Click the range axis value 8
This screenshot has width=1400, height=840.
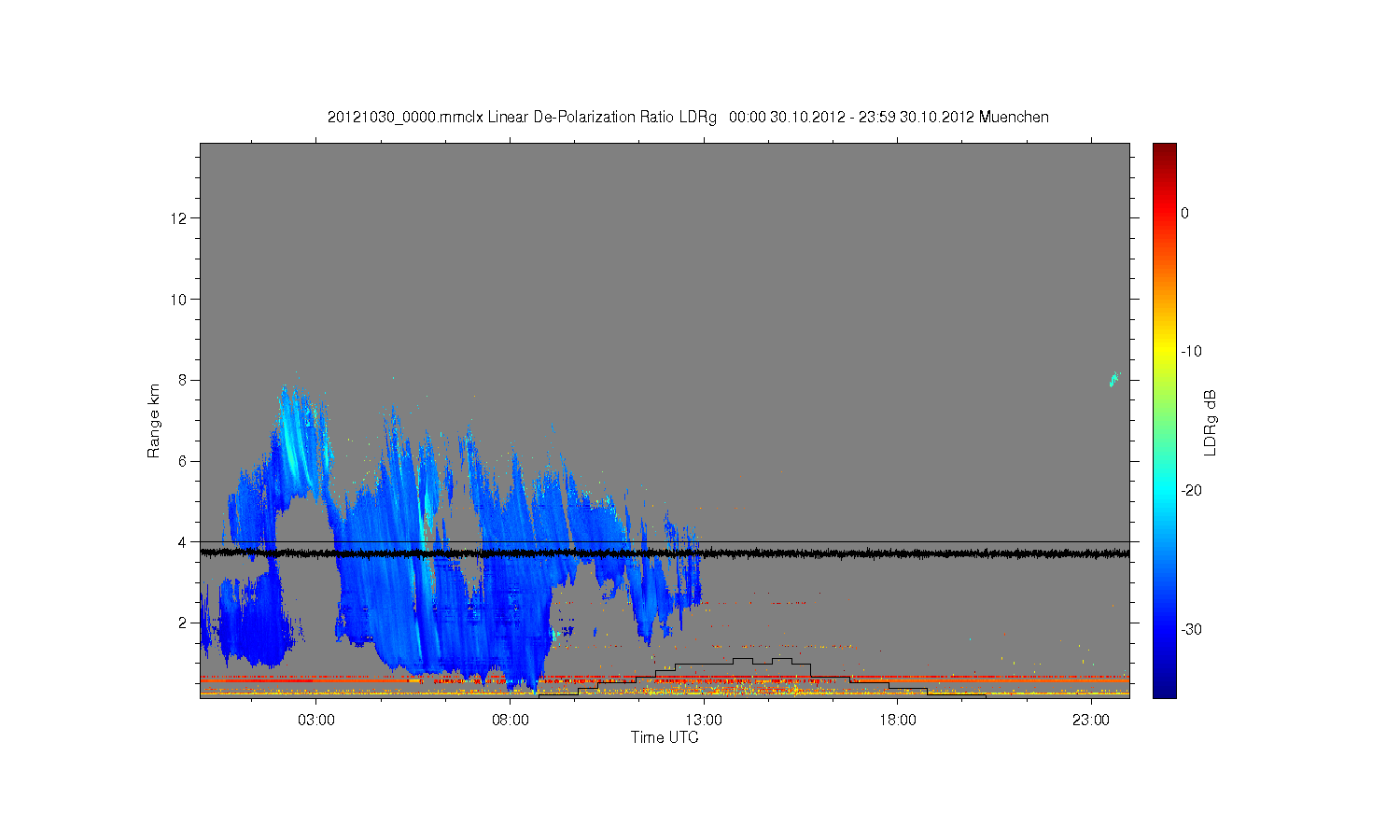tap(184, 380)
